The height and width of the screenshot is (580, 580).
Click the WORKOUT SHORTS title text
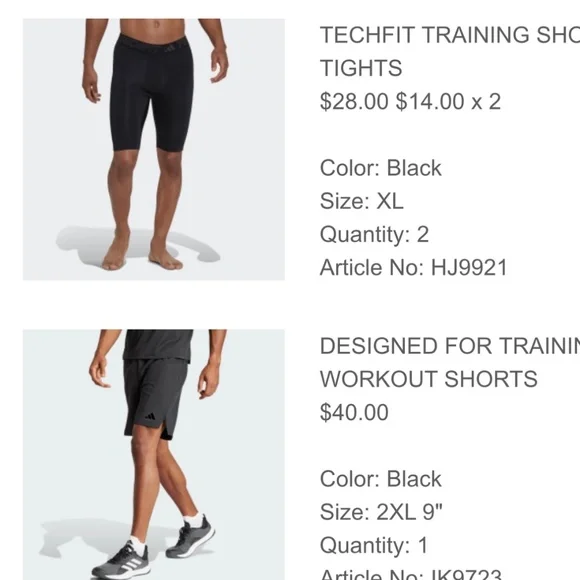point(429,379)
